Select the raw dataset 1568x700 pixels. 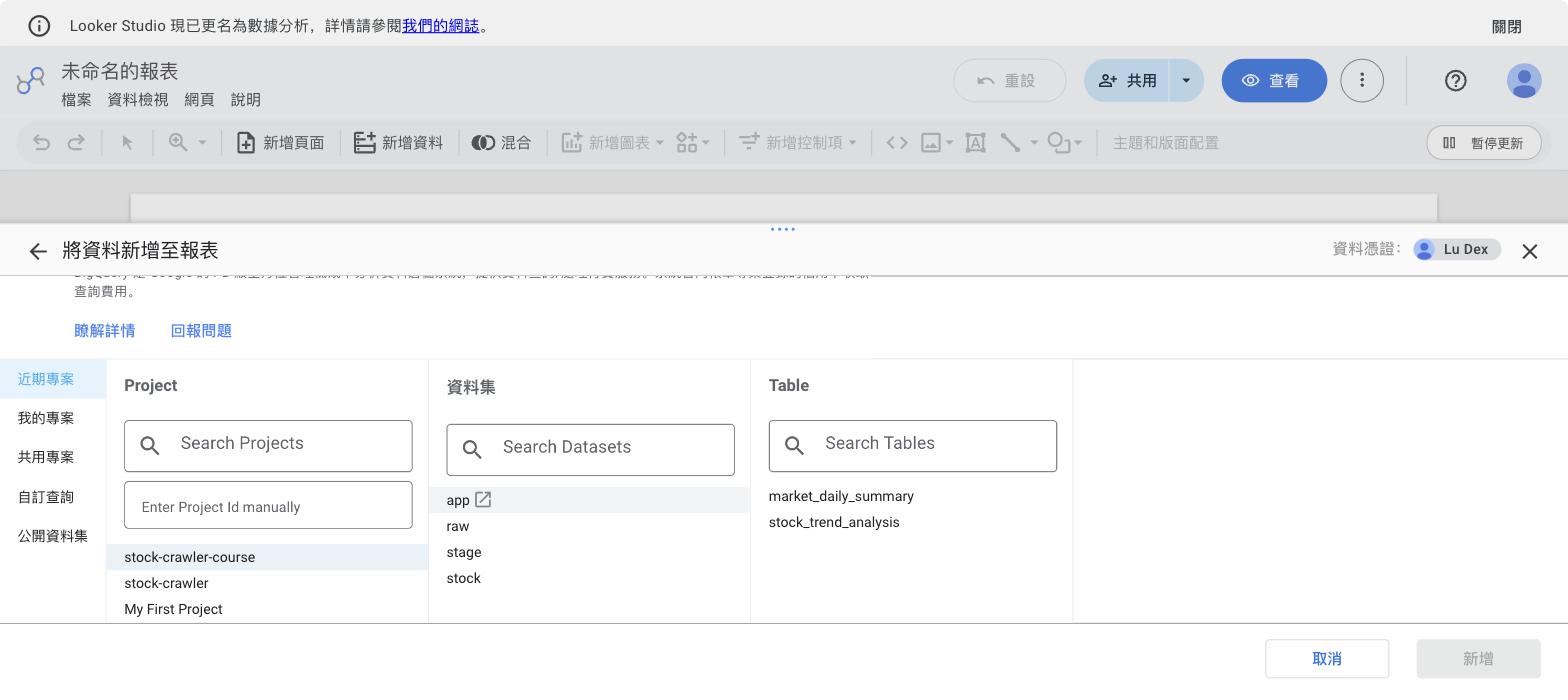click(590, 526)
